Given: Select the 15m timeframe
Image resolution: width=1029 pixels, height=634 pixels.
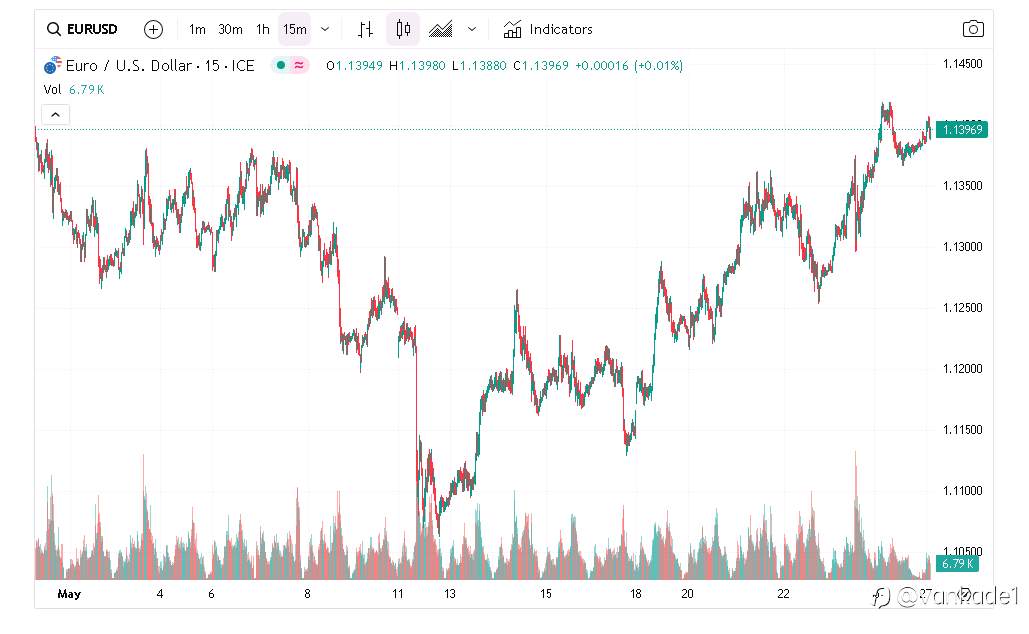Looking at the screenshot, I should coord(295,30).
